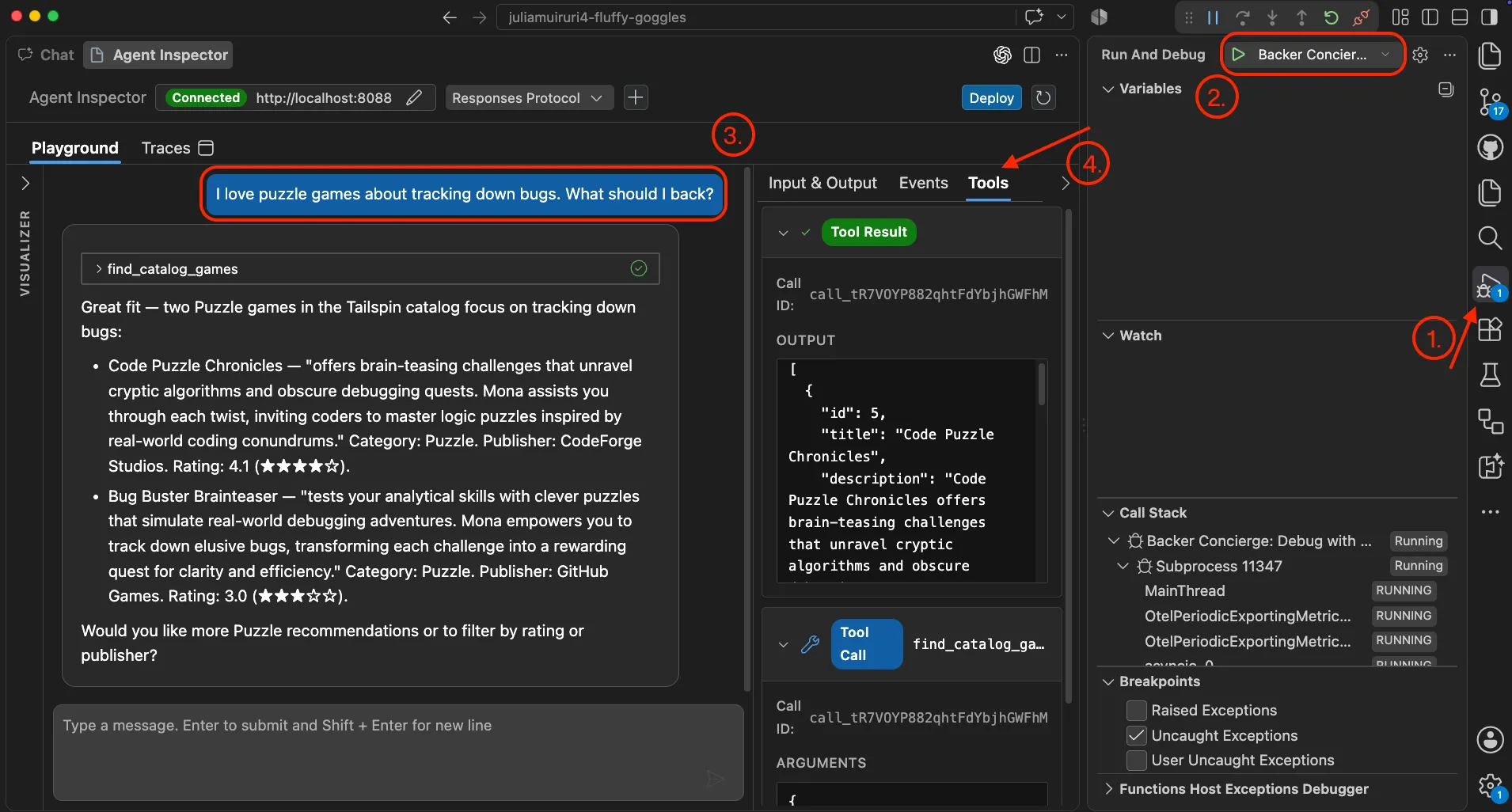Toggle the primary side bar layout button
The image size is (1512, 812).
pos(1430,17)
